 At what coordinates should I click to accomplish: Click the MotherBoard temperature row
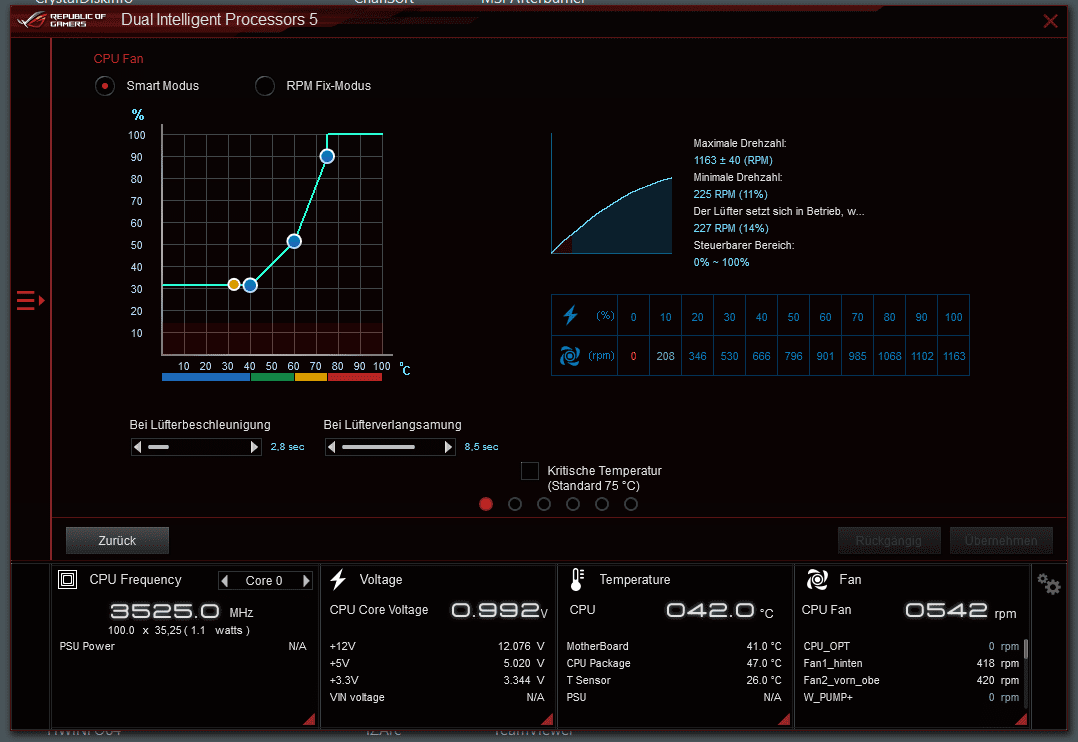point(674,646)
